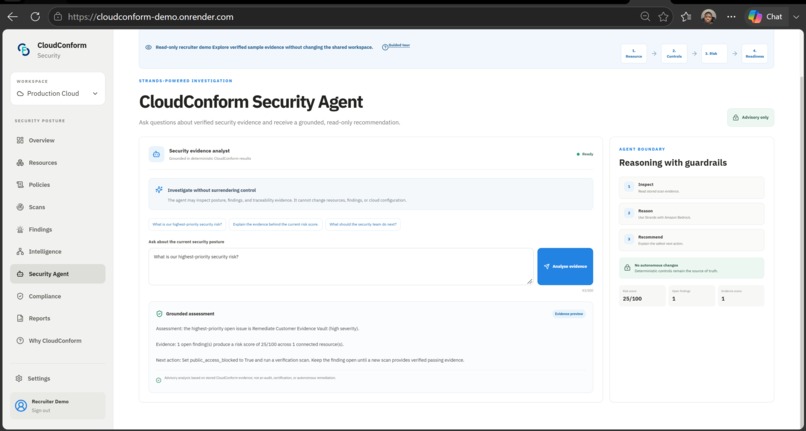This screenshot has width=806, height=431.
Task: Open the Findings bug icon
Action: [x=20, y=229]
